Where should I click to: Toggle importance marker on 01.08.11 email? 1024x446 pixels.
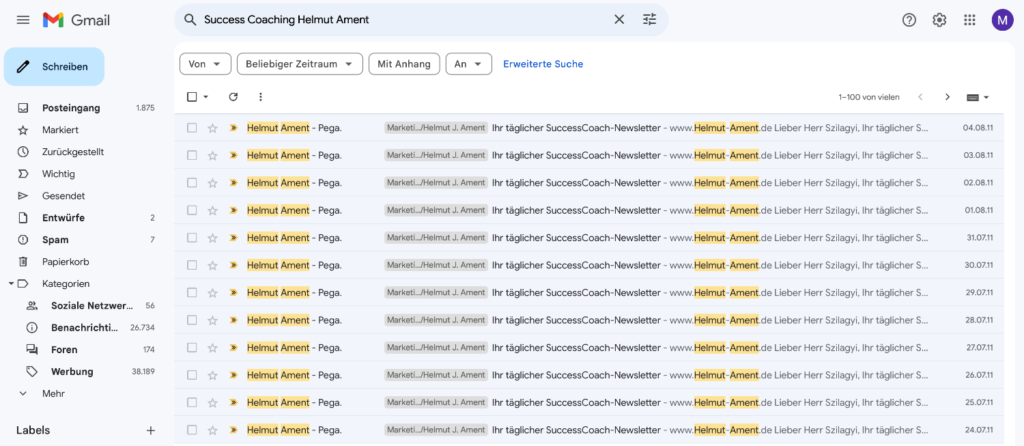[x=233, y=210]
